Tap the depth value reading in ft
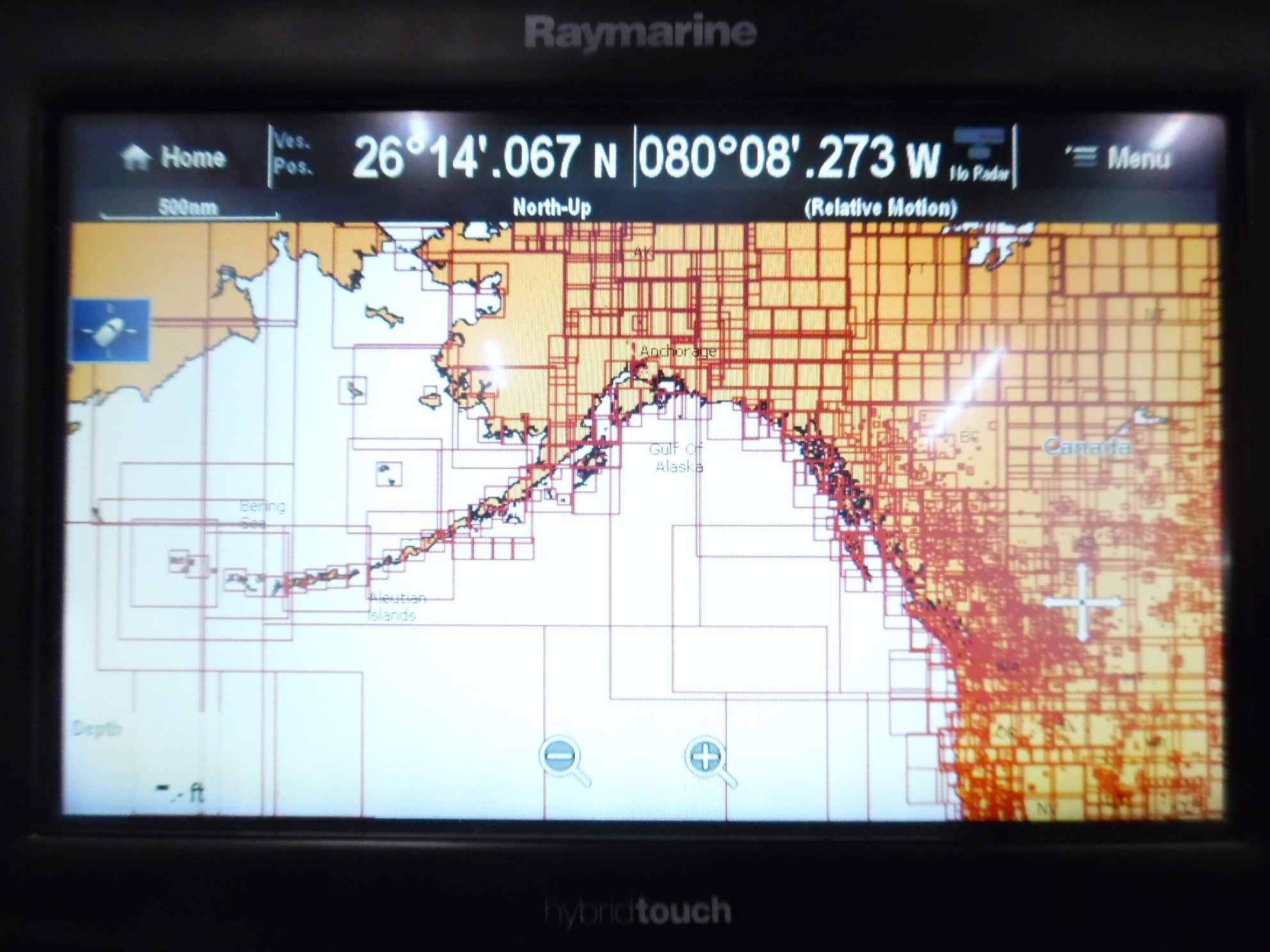 pos(181,794)
